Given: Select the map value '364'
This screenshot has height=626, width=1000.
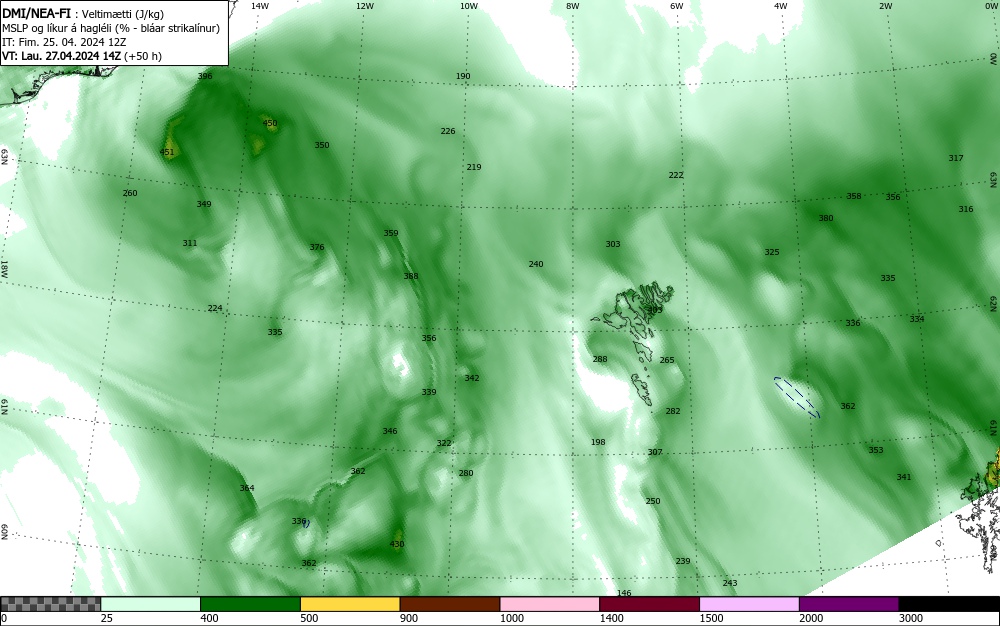Looking at the screenshot, I should click(247, 488).
